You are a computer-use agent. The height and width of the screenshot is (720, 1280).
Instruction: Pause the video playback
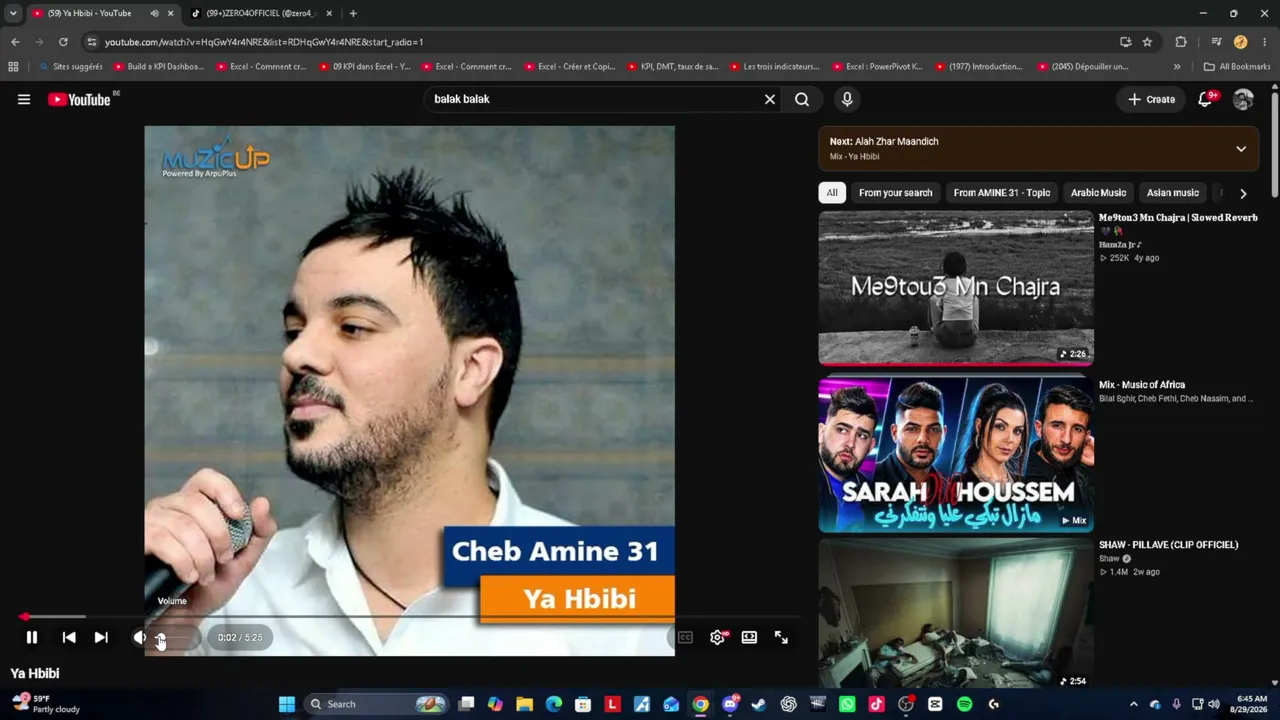pos(32,637)
